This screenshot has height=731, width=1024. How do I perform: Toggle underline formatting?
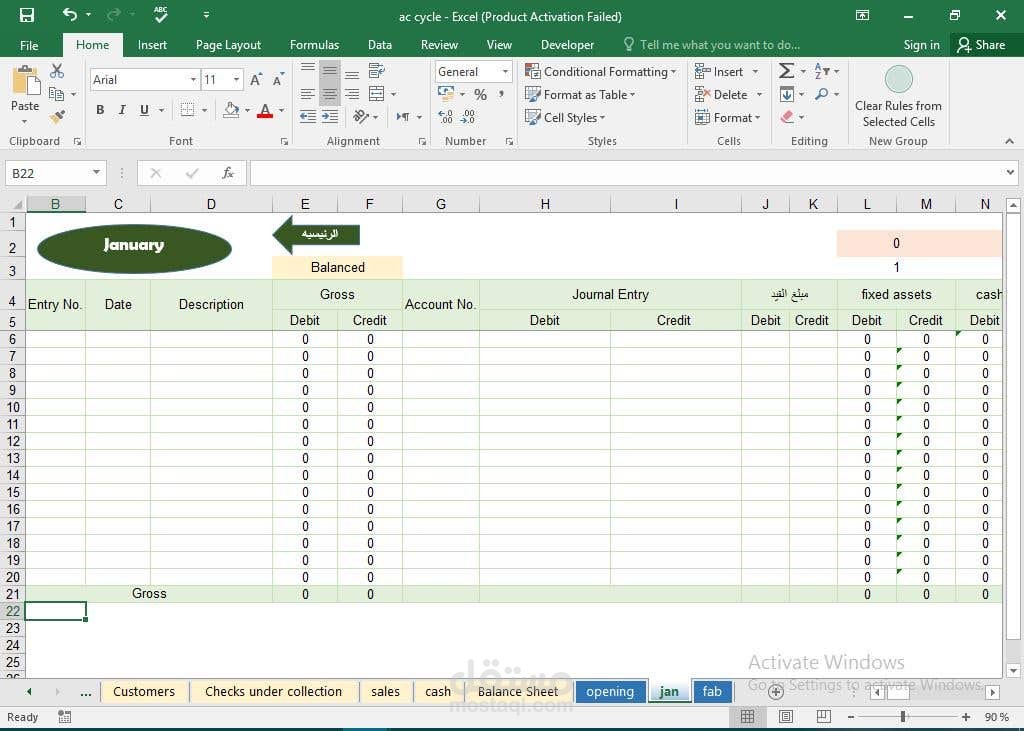pyautogui.click(x=144, y=110)
